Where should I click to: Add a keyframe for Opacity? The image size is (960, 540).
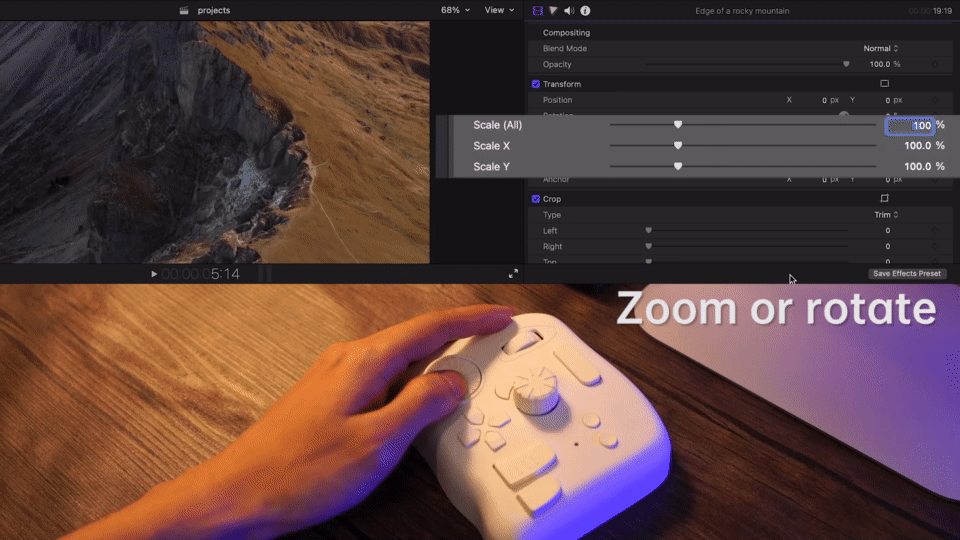click(935, 64)
